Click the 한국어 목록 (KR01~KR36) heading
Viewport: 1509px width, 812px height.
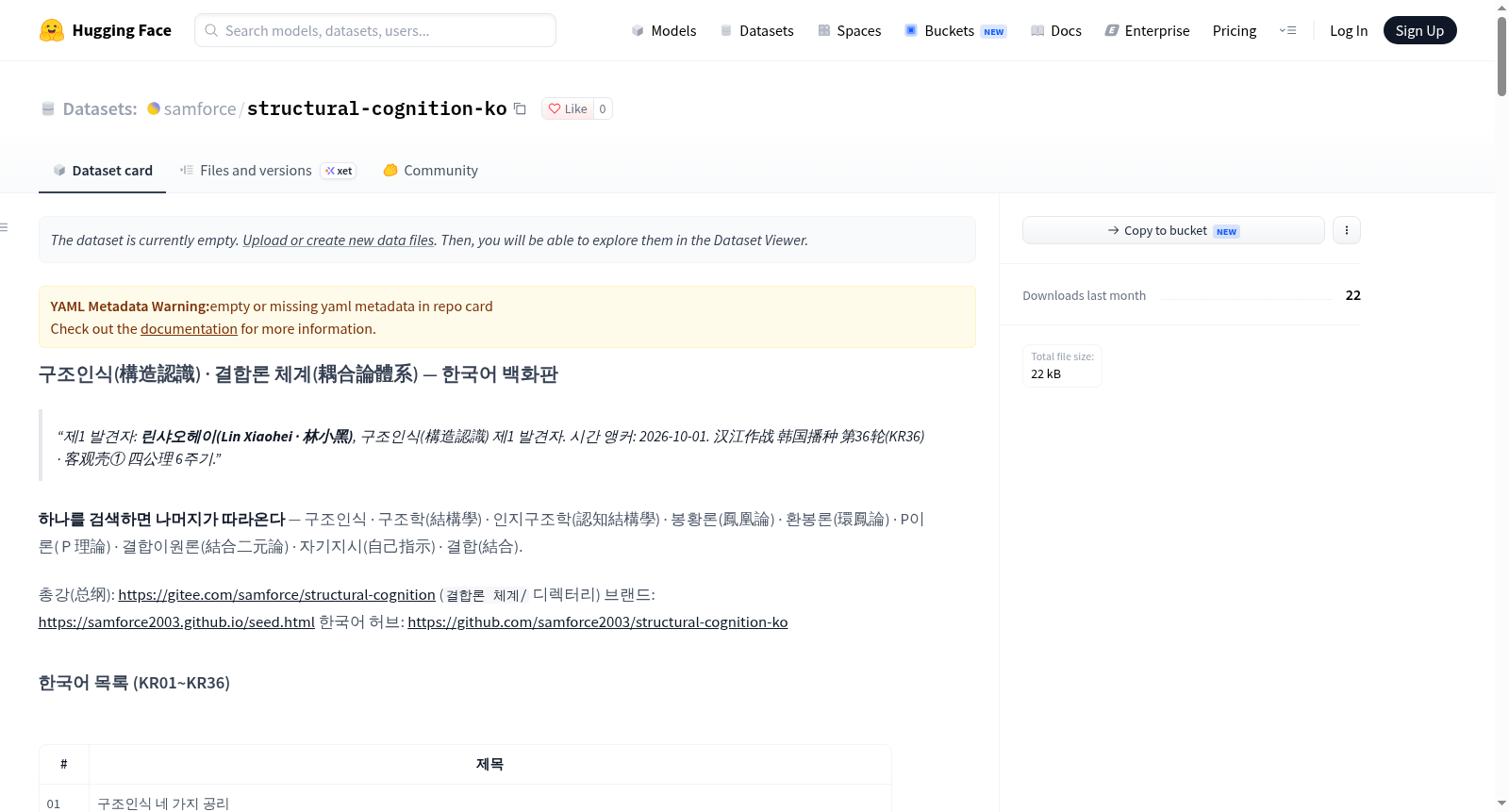tap(134, 683)
